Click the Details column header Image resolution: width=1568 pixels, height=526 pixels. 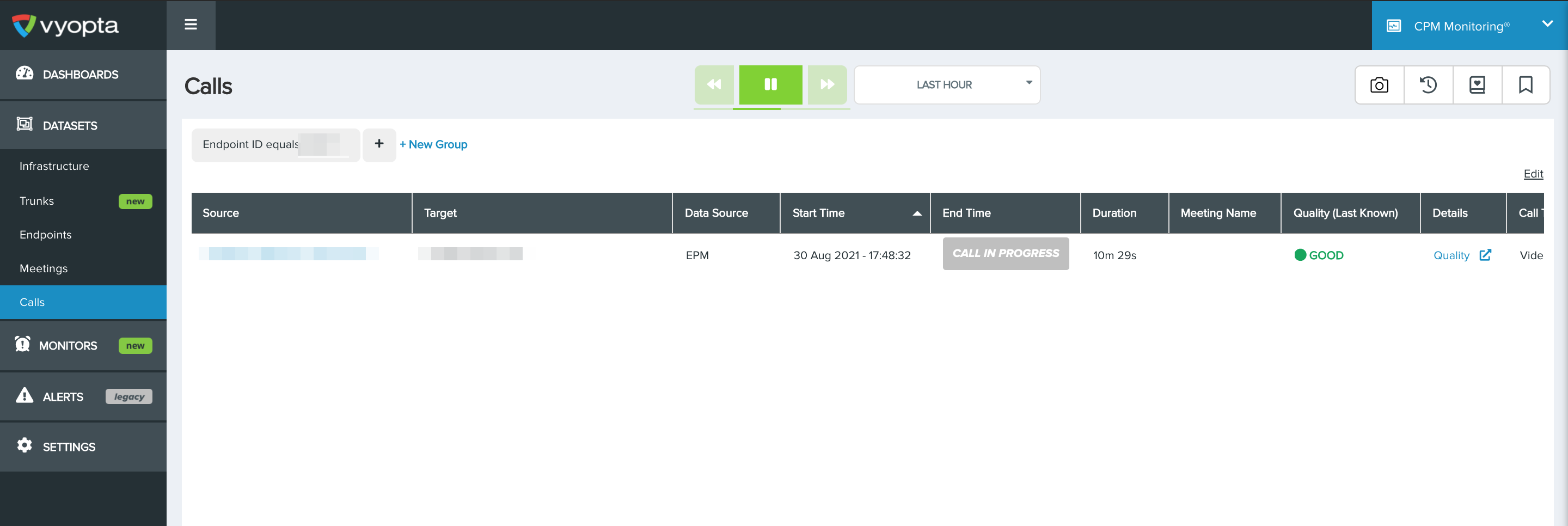(x=1463, y=213)
